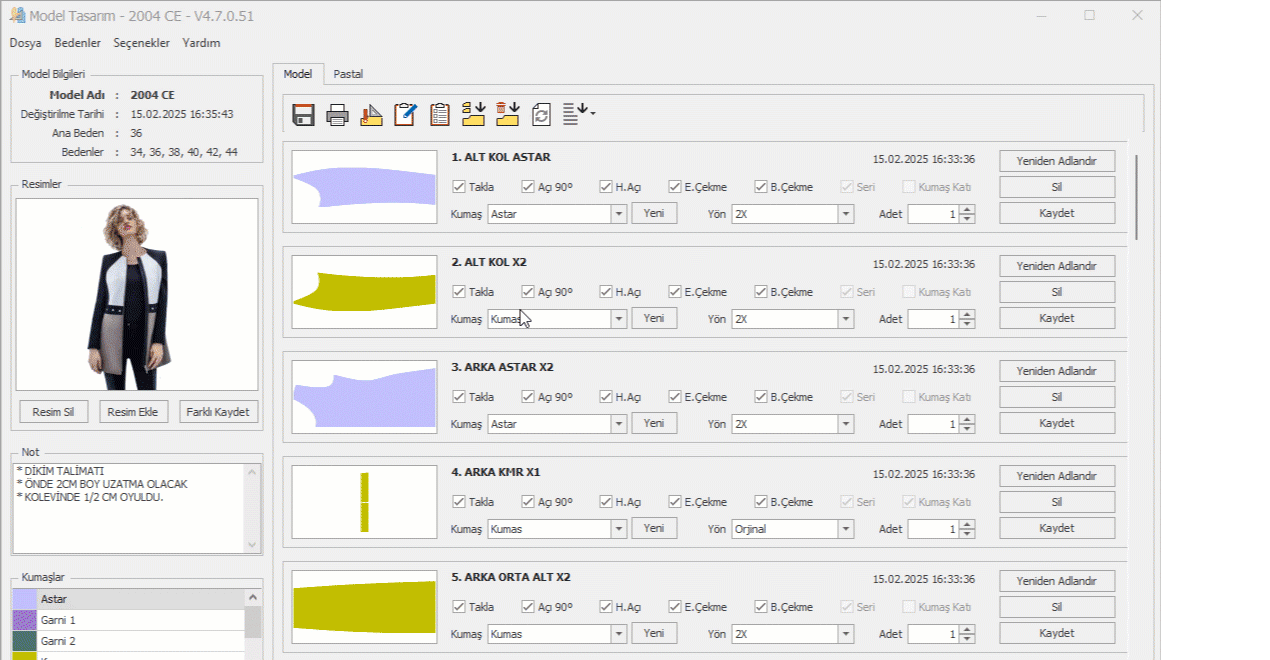Viewport: 1270px width, 660px height.
Task: Toggle H.Açı checkbox for ALT KOL X2
Action: point(606,292)
